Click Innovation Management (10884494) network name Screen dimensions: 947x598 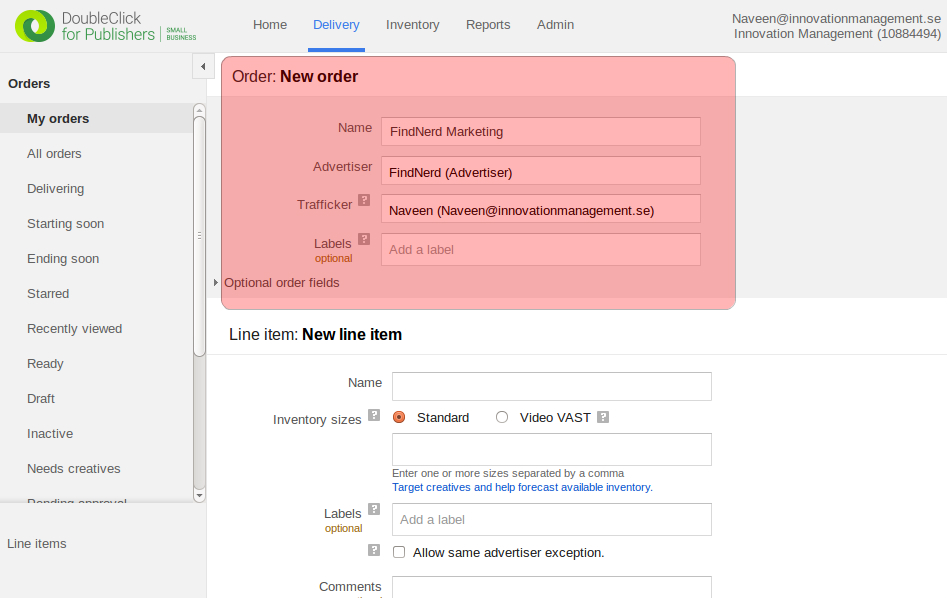(x=838, y=34)
